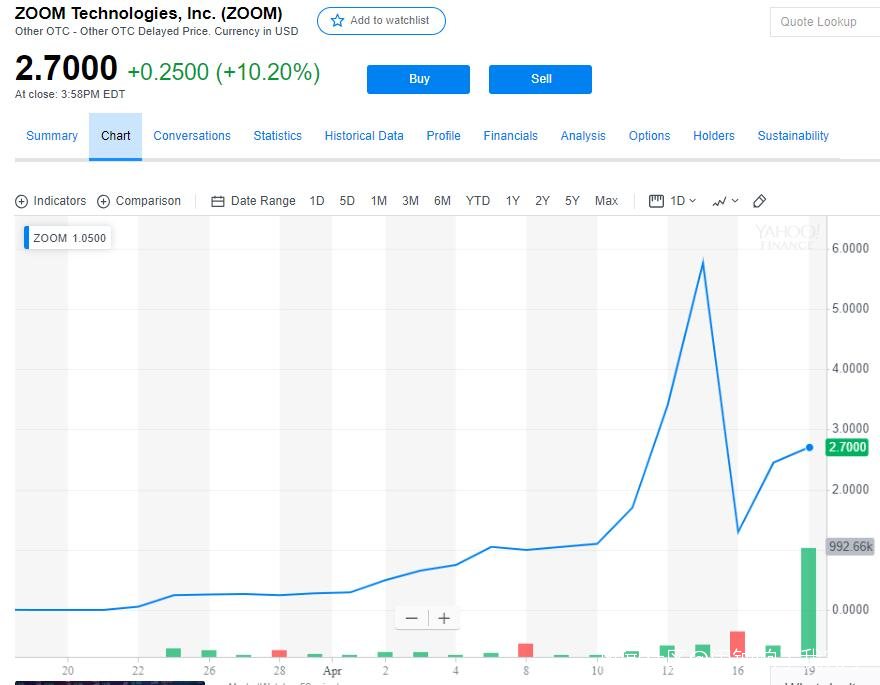
Task: Click the blue Buy button
Action: click(418, 79)
